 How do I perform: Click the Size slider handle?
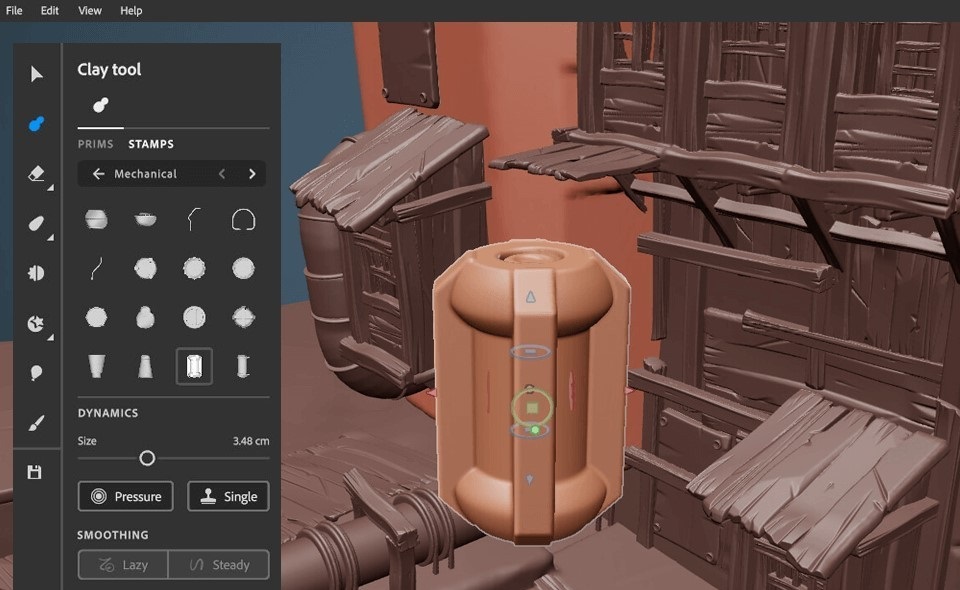pos(147,458)
